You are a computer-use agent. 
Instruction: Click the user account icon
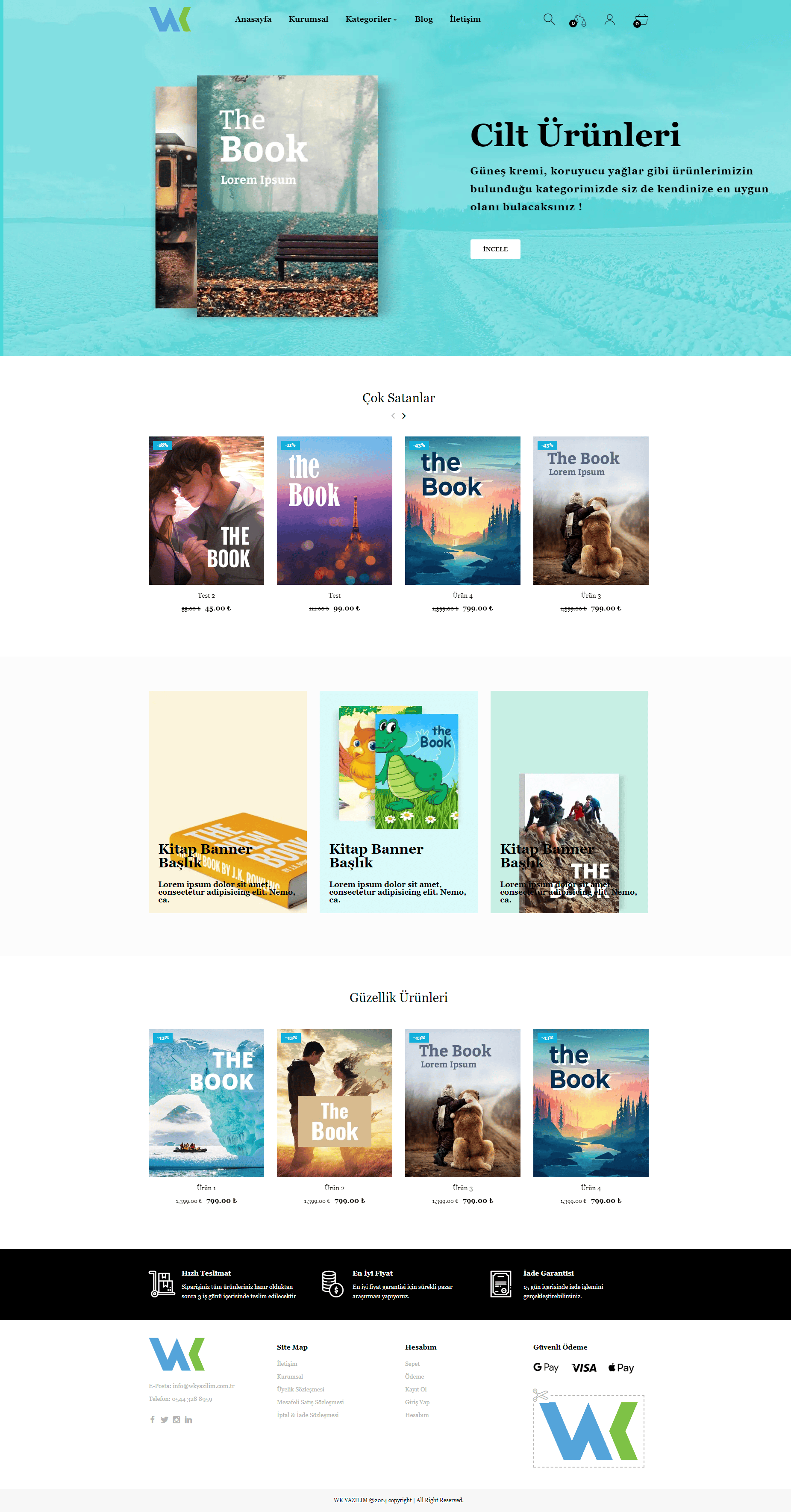coord(610,19)
